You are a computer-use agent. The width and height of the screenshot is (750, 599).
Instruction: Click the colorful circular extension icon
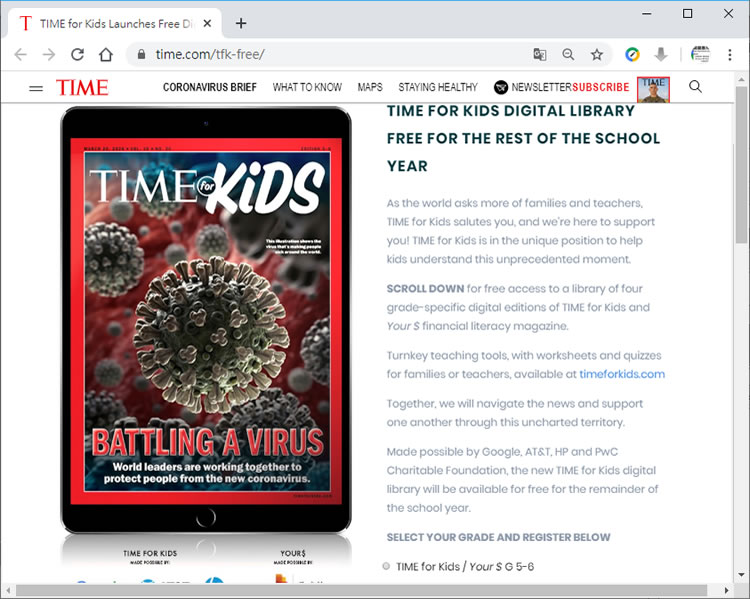(632, 55)
